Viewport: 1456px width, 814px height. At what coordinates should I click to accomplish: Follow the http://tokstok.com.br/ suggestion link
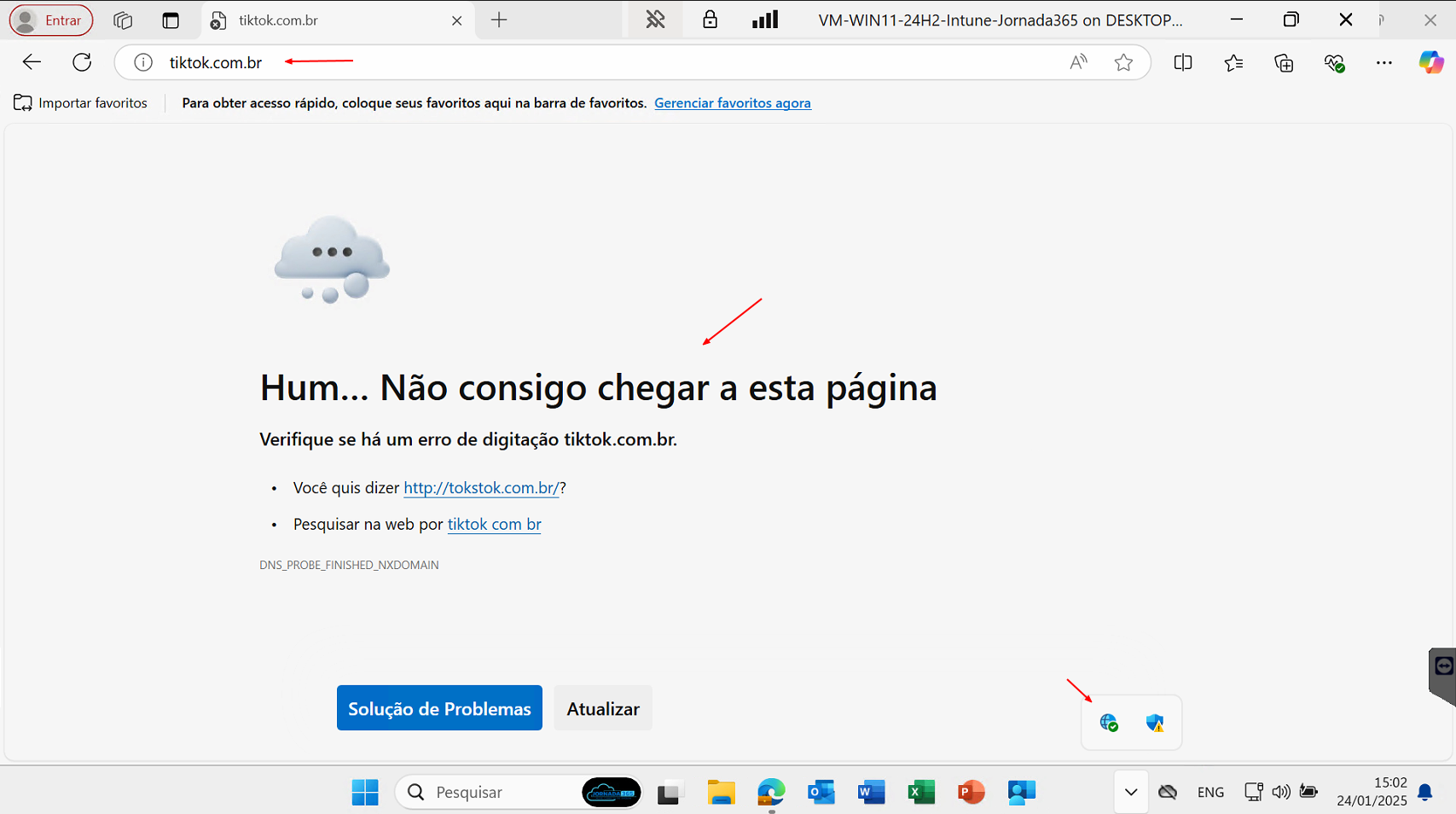[x=481, y=487]
